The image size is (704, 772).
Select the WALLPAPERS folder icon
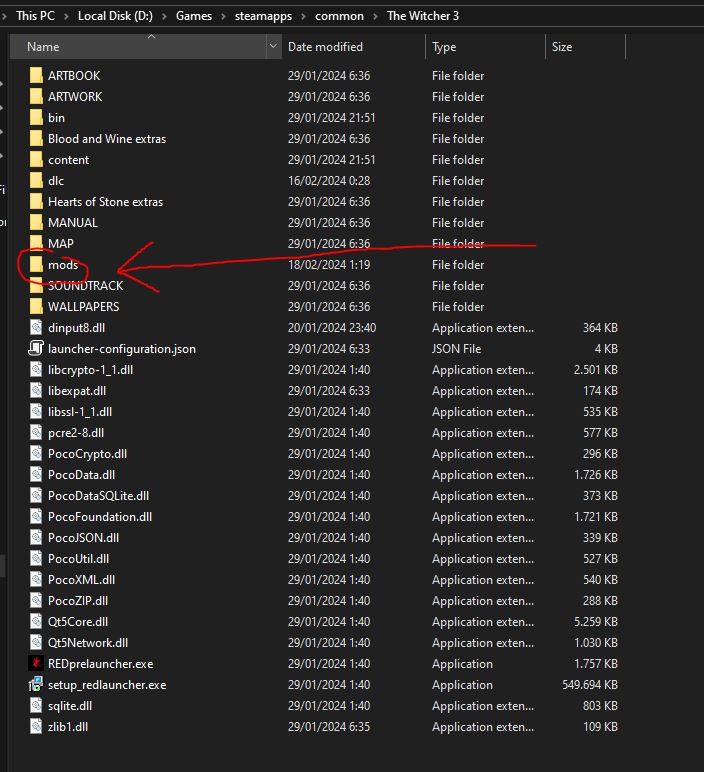point(36,307)
